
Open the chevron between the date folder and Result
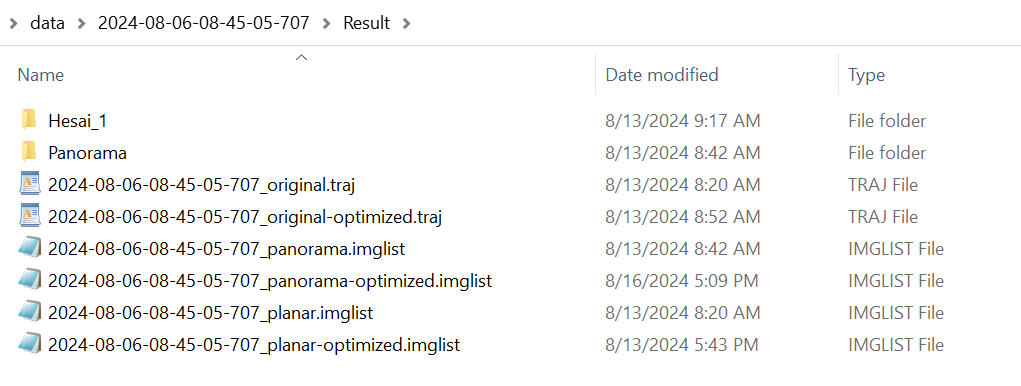[x=327, y=23]
